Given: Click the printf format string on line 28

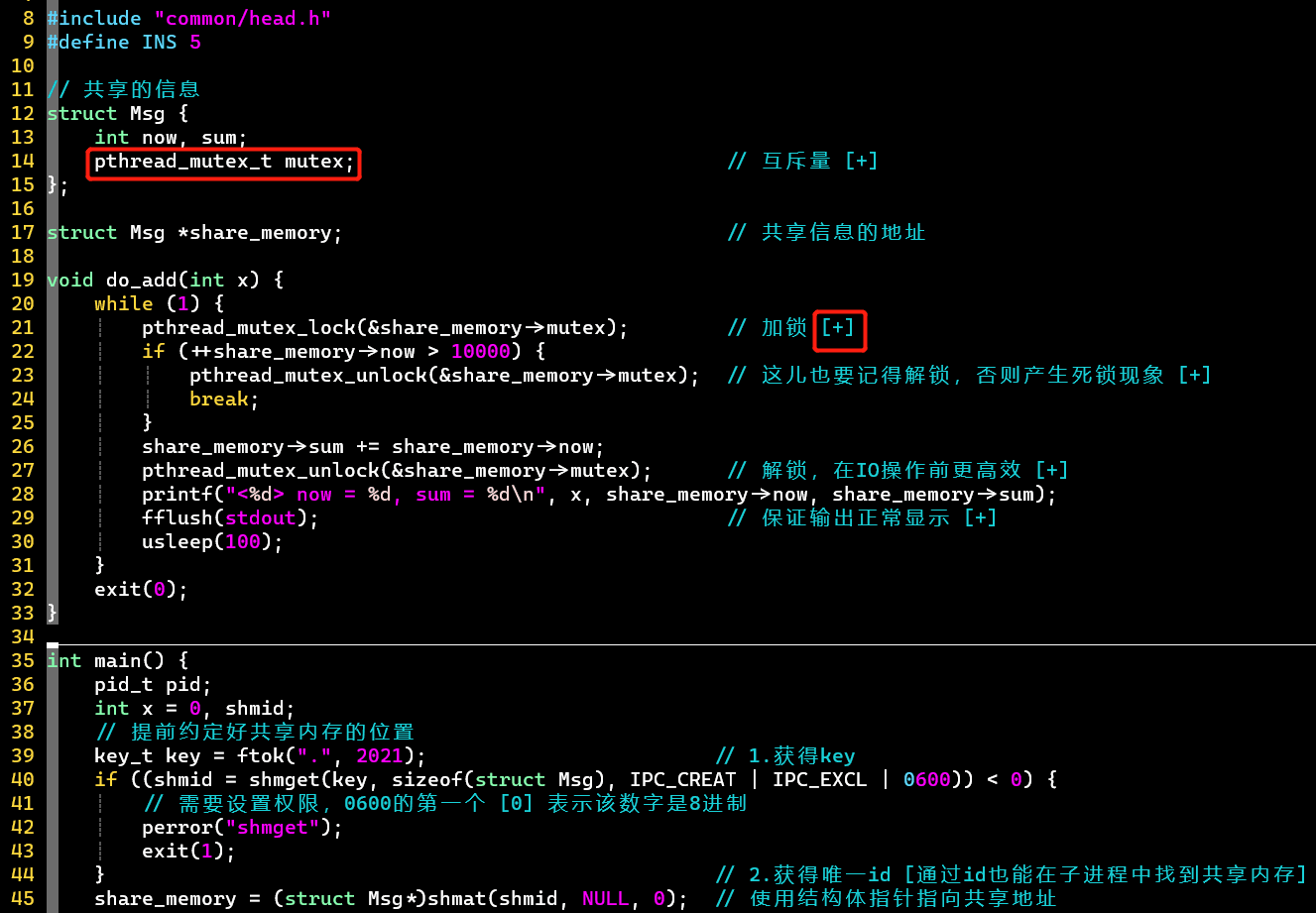Looking at the screenshot, I should tap(386, 494).
